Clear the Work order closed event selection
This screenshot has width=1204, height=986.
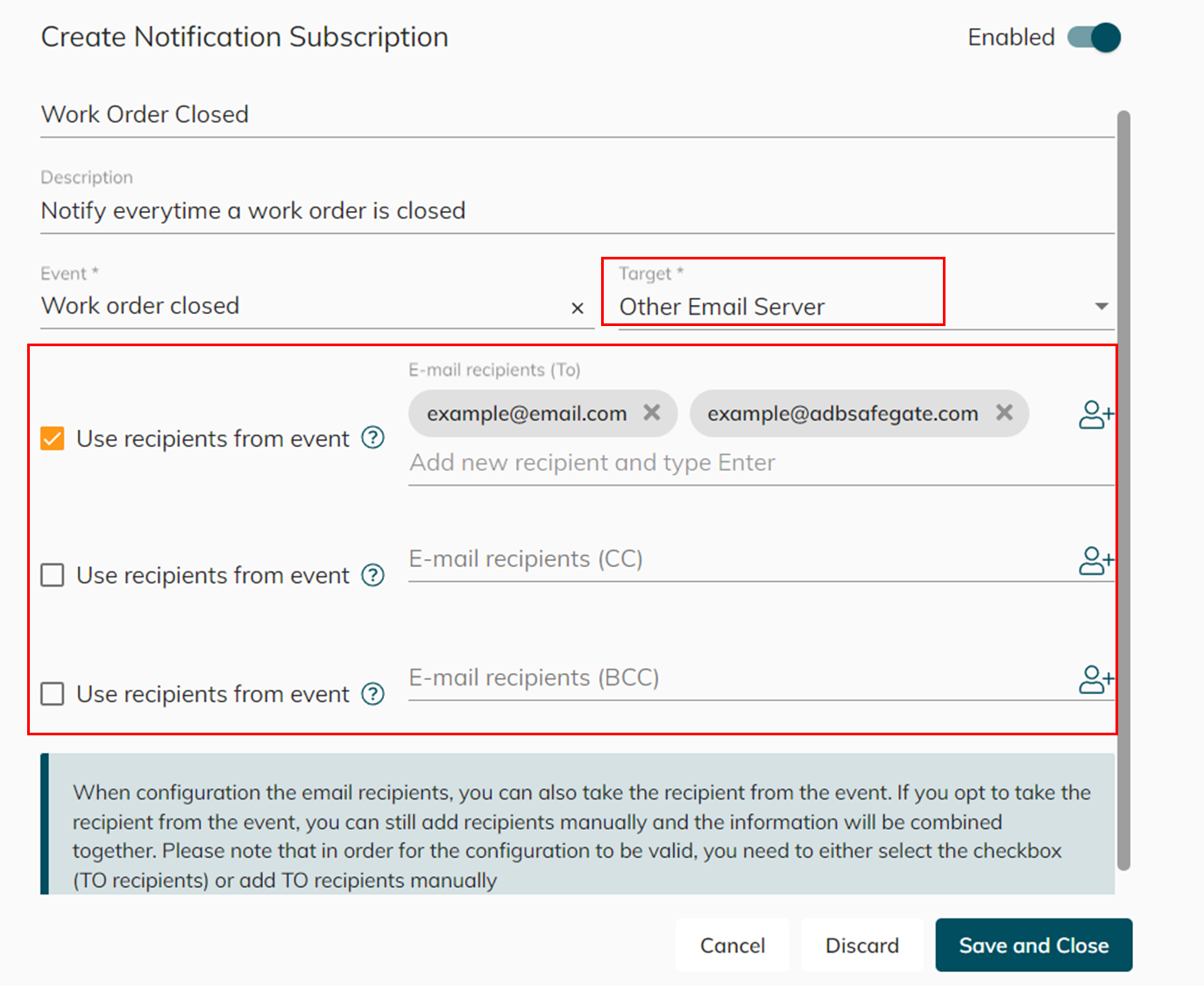point(577,308)
